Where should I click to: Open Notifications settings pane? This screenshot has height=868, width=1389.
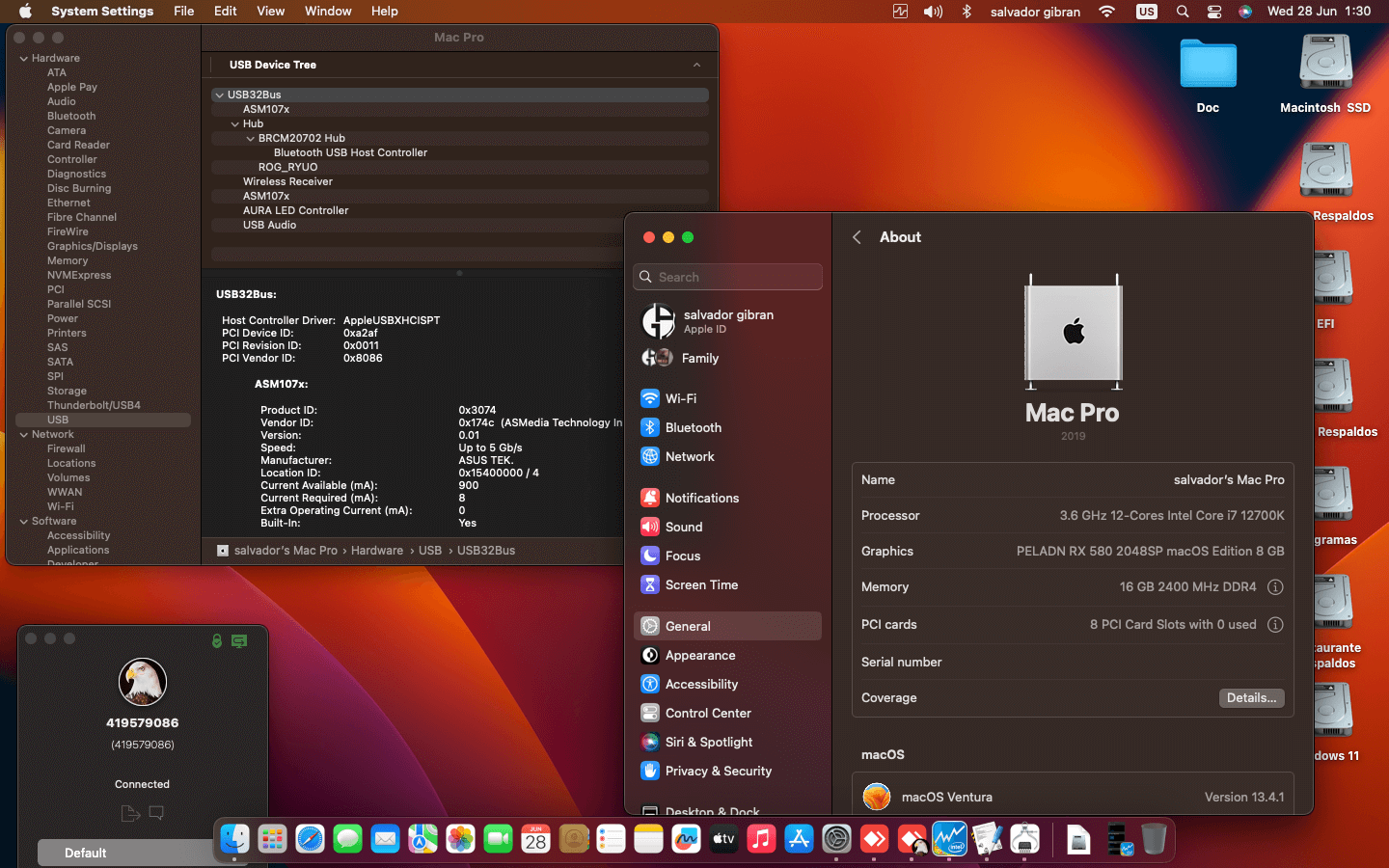click(x=727, y=498)
